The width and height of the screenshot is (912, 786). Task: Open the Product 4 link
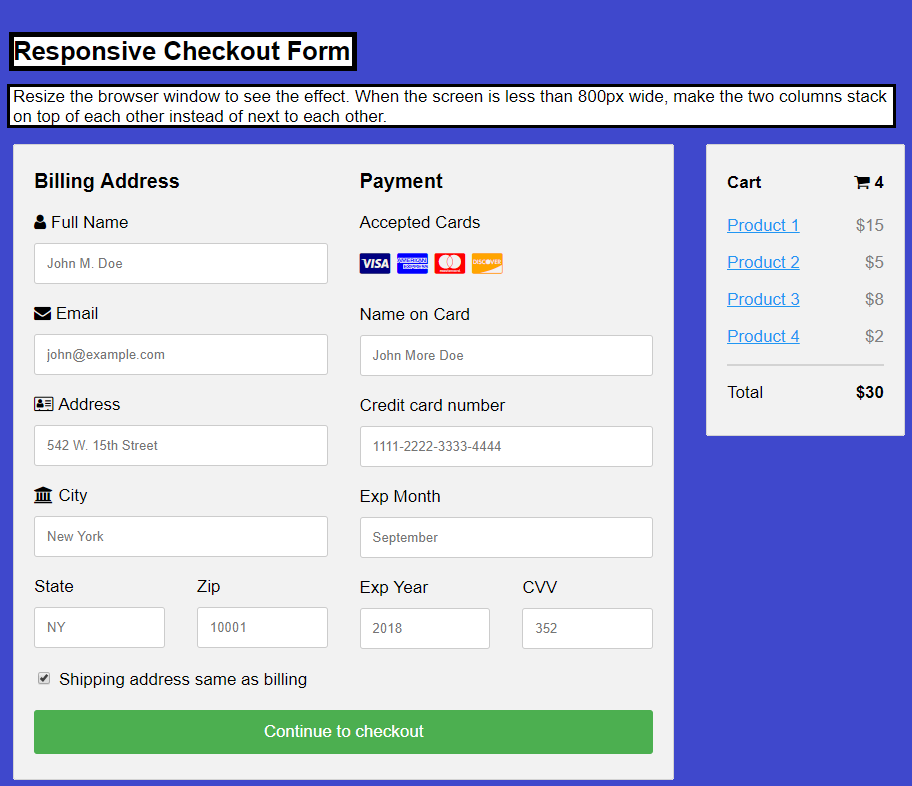click(763, 336)
